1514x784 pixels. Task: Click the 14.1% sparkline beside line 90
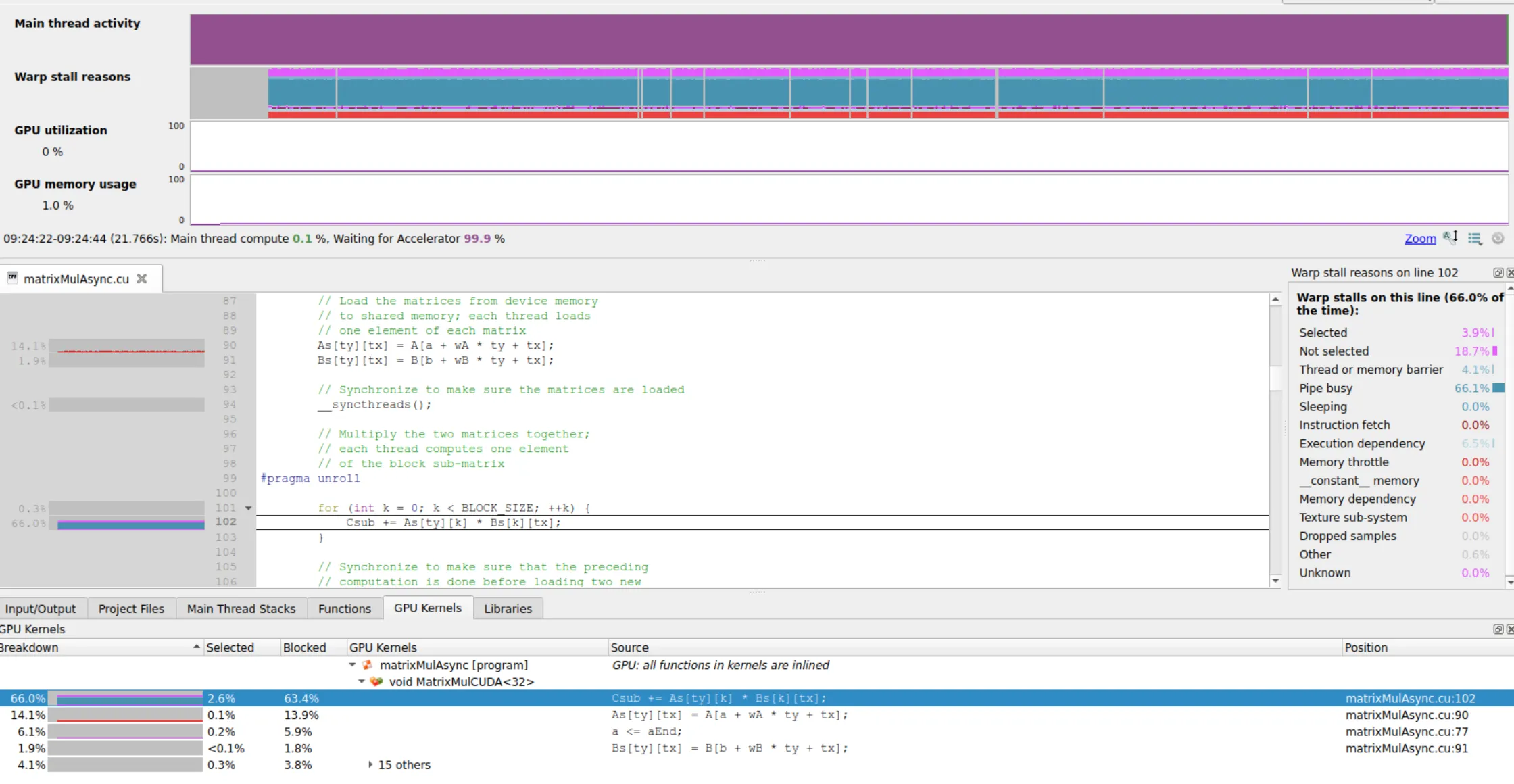pyautogui.click(x=126, y=346)
